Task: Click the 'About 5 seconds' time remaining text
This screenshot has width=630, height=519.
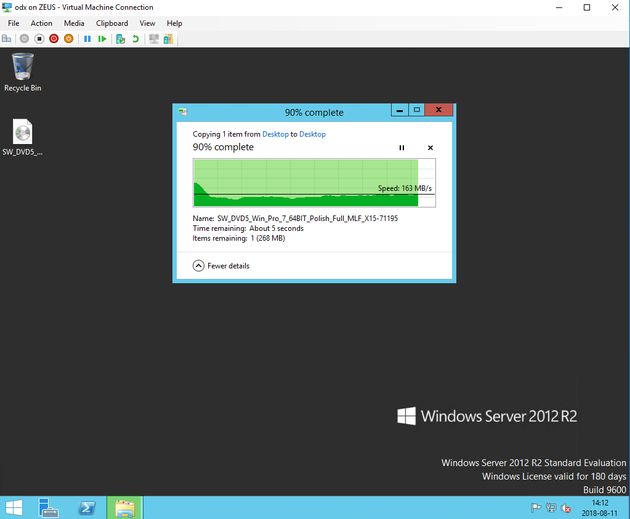Action: click(276, 228)
